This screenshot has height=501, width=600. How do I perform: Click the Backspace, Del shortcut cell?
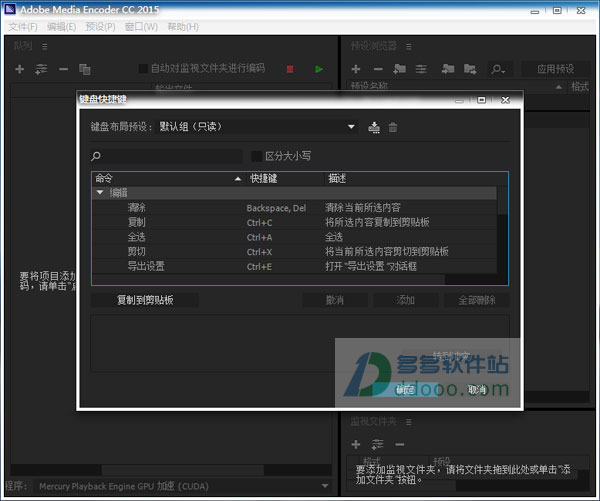pyautogui.click(x=276, y=208)
